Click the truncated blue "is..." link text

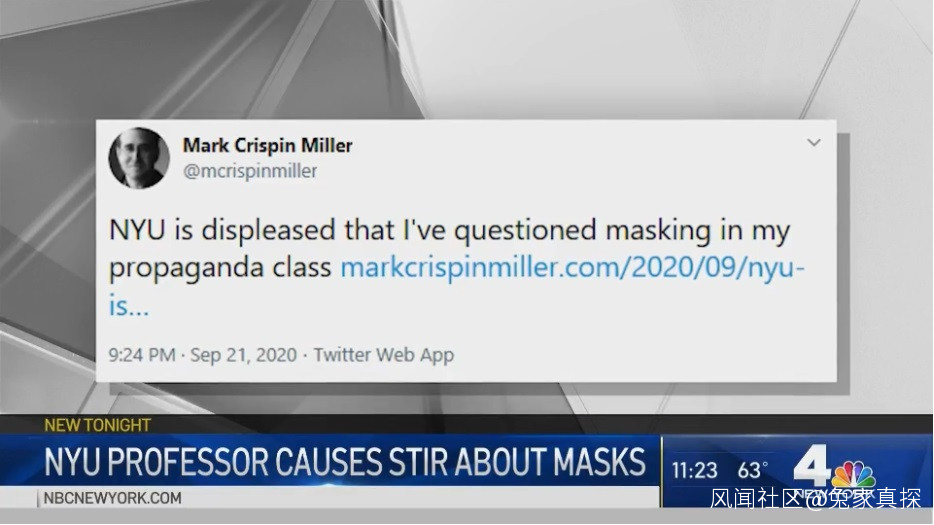(129, 306)
